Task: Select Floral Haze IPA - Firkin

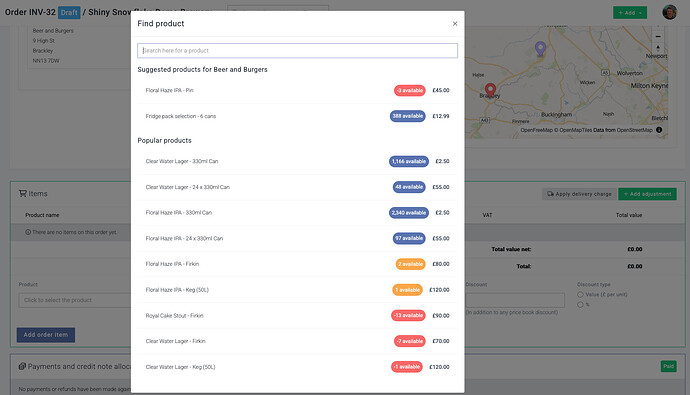Action: [x=297, y=264]
